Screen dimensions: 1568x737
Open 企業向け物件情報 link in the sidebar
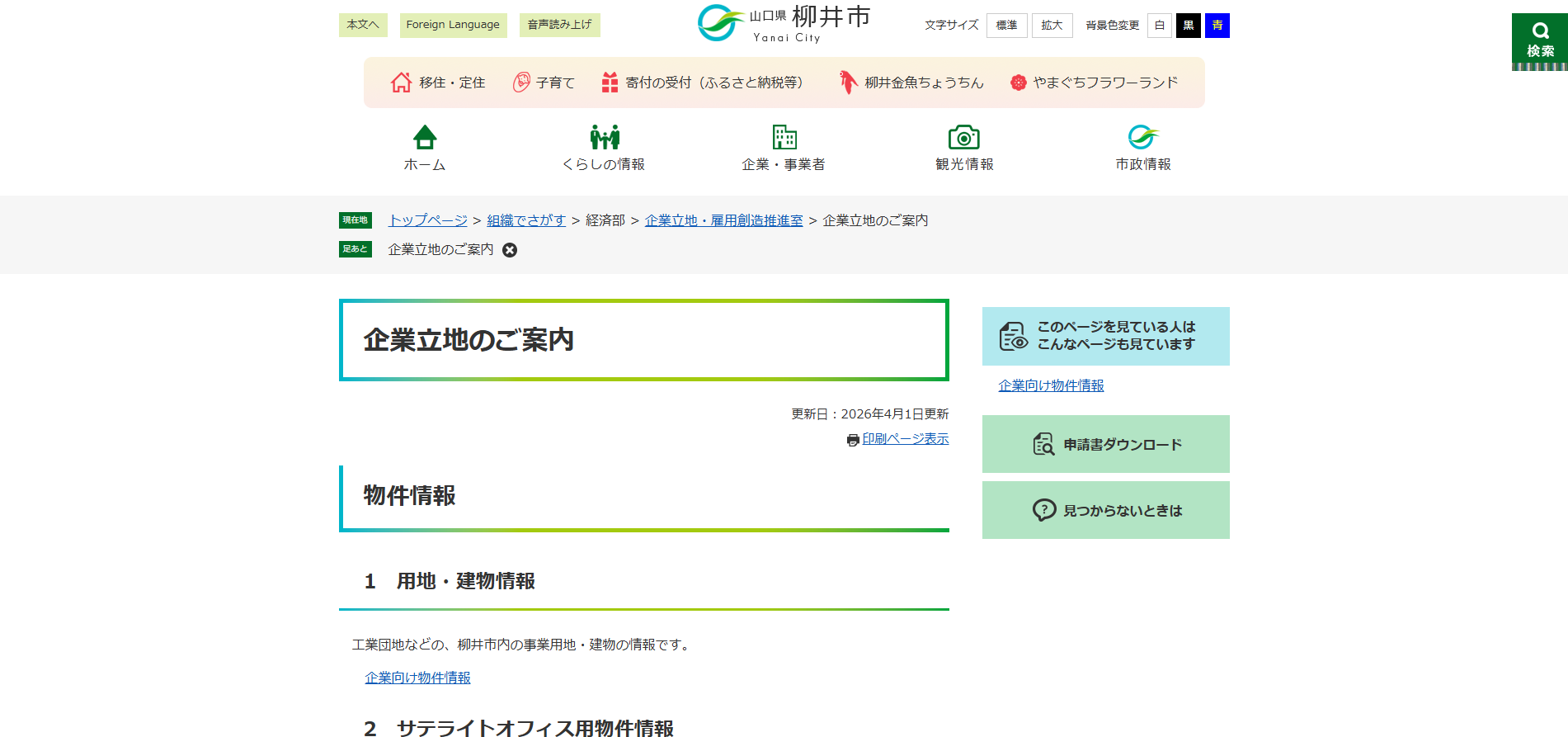tap(1052, 385)
